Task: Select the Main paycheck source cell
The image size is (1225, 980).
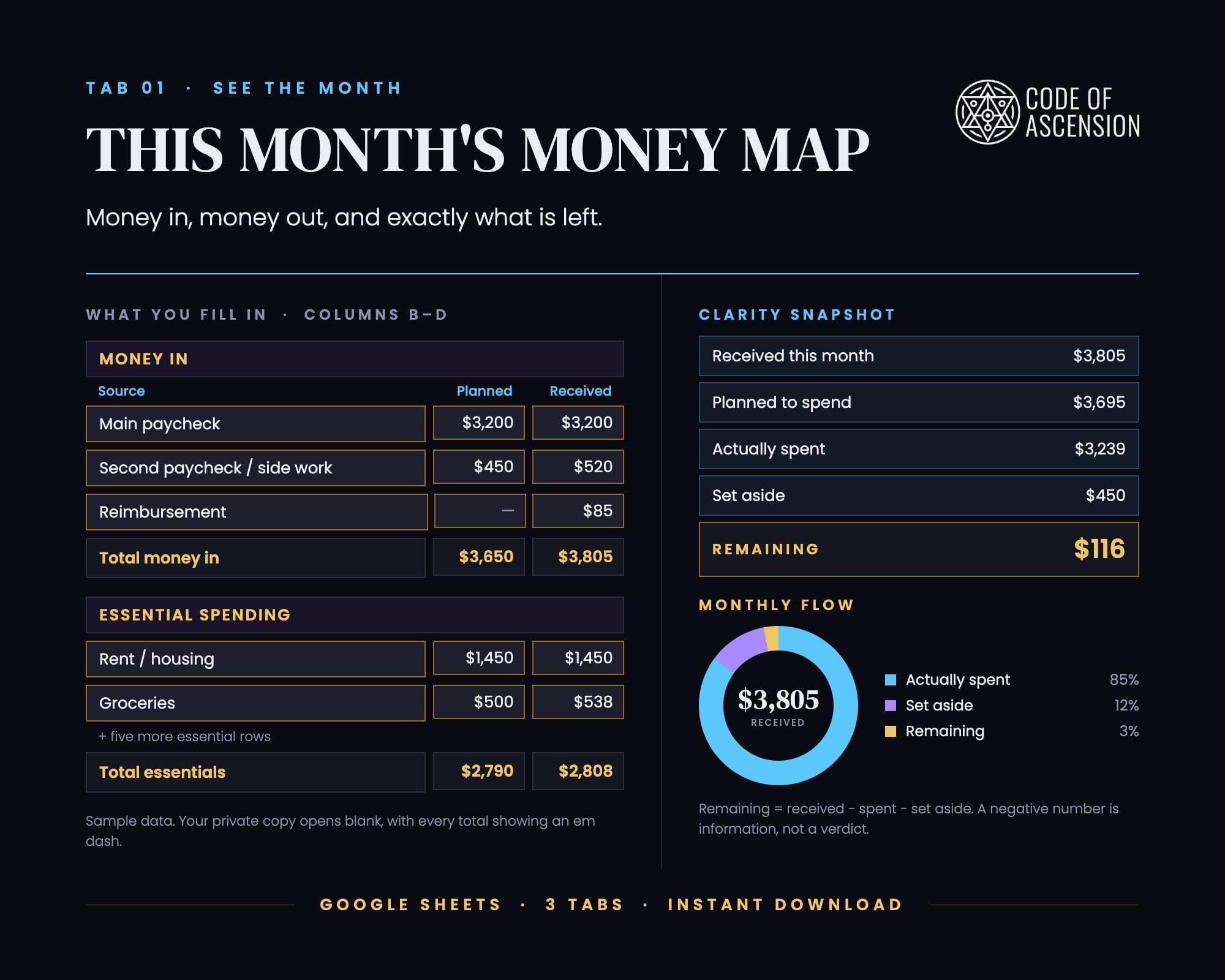Action: [255, 423]
